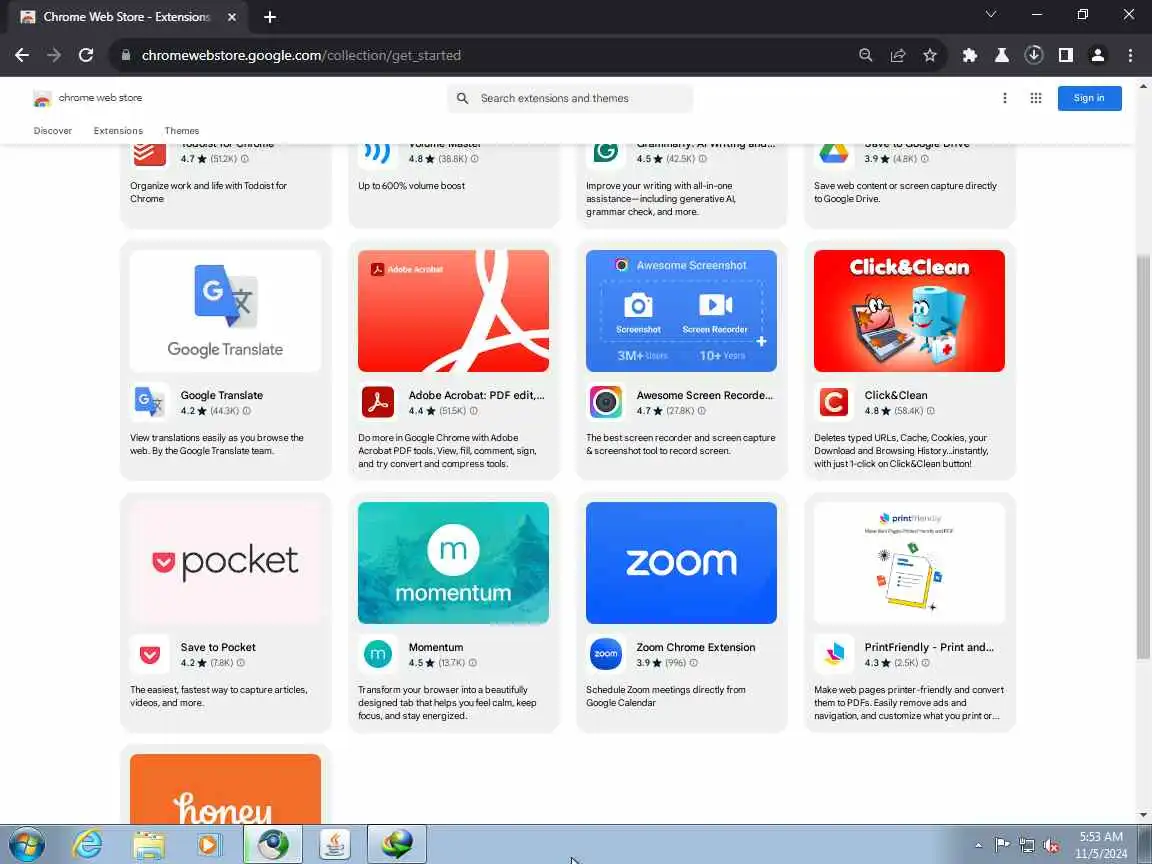Reload the Chrome Web Store page
Image resolution: width=1152 pixels, height=864 pixels.
tap(86, 55)
